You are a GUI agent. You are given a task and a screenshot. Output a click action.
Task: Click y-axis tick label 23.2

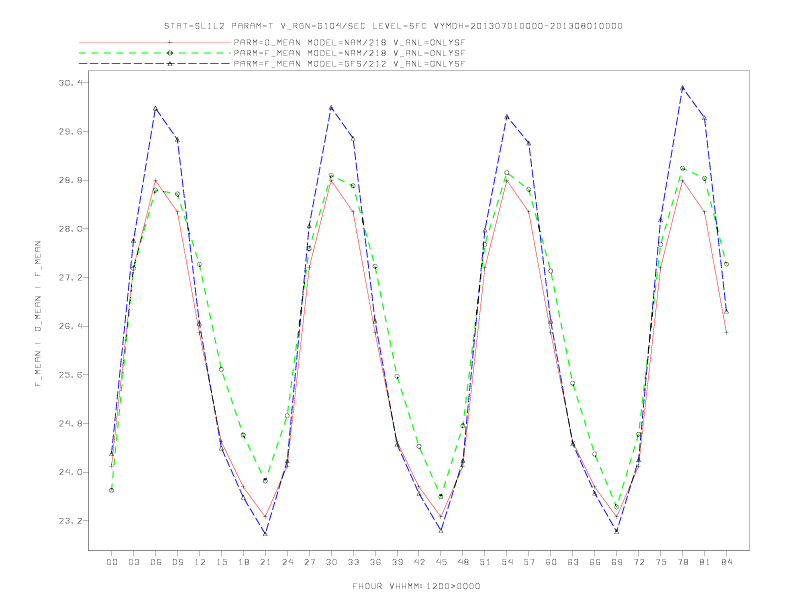click(x=73, y=521)
